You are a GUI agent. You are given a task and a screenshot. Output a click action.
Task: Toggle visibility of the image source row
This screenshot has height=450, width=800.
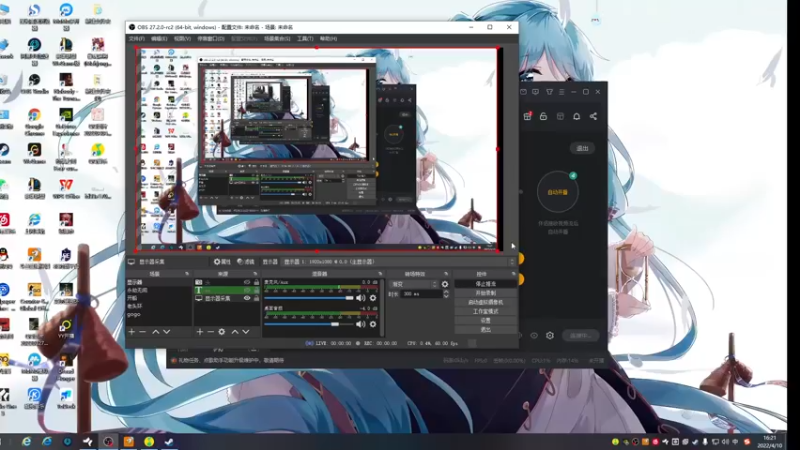(247, 282)
